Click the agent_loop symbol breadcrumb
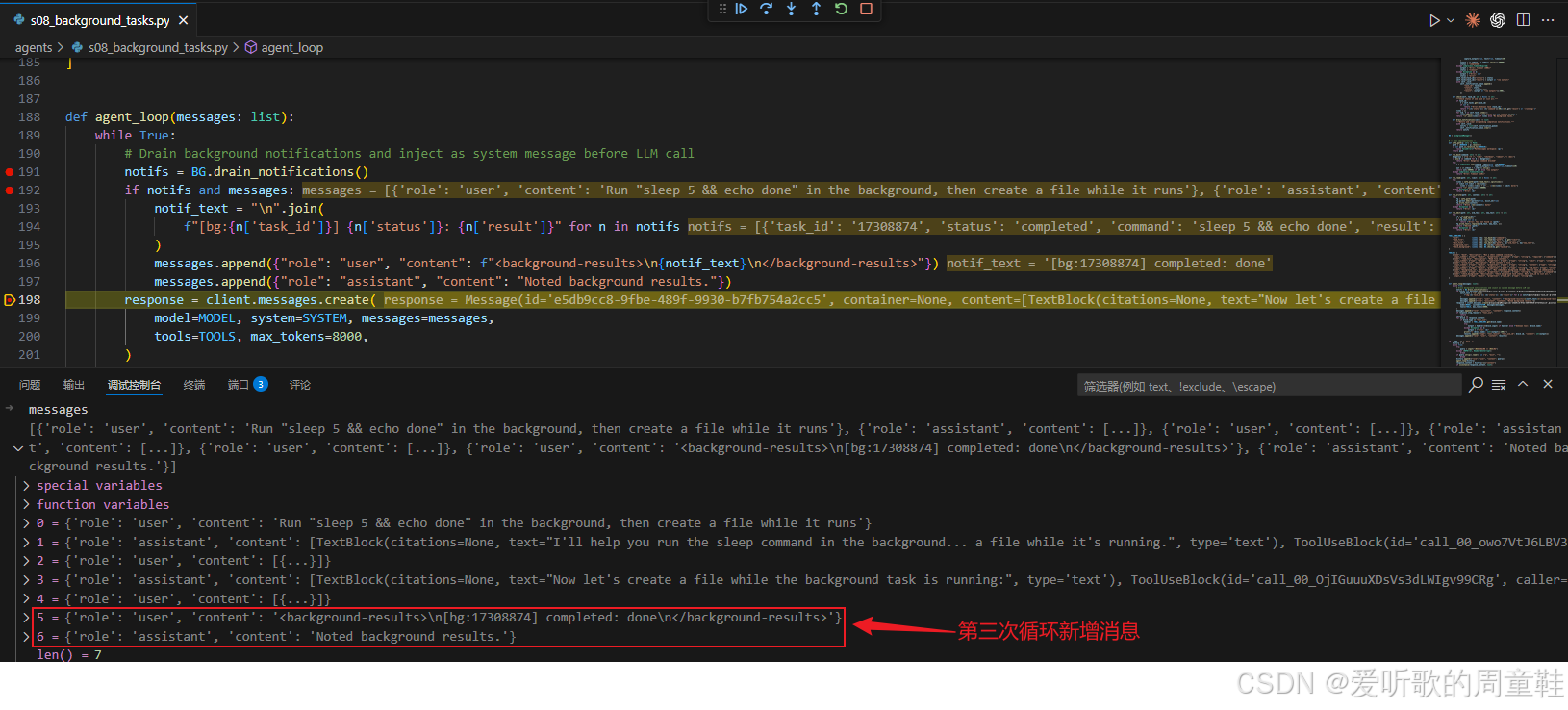Viewport: 1568px width, 710px height. click(x=291, y=47)
